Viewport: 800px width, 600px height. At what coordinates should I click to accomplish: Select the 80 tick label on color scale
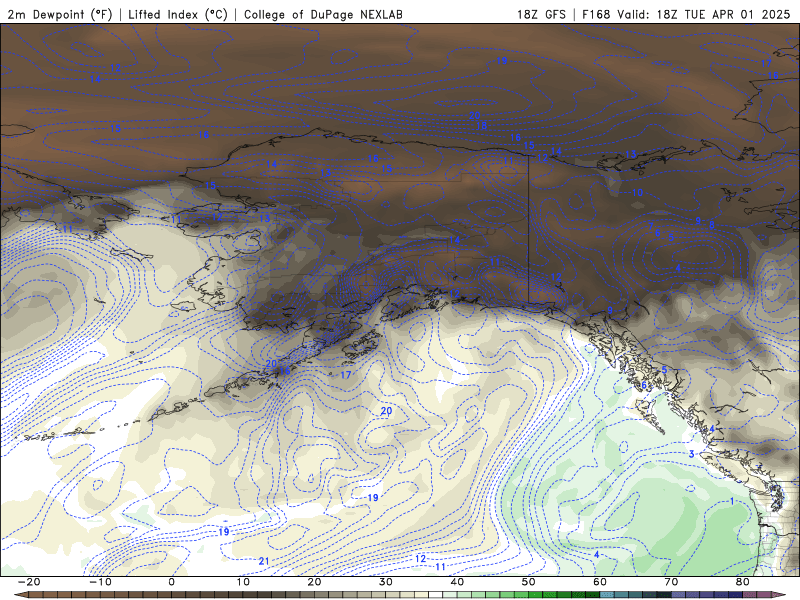743,582
